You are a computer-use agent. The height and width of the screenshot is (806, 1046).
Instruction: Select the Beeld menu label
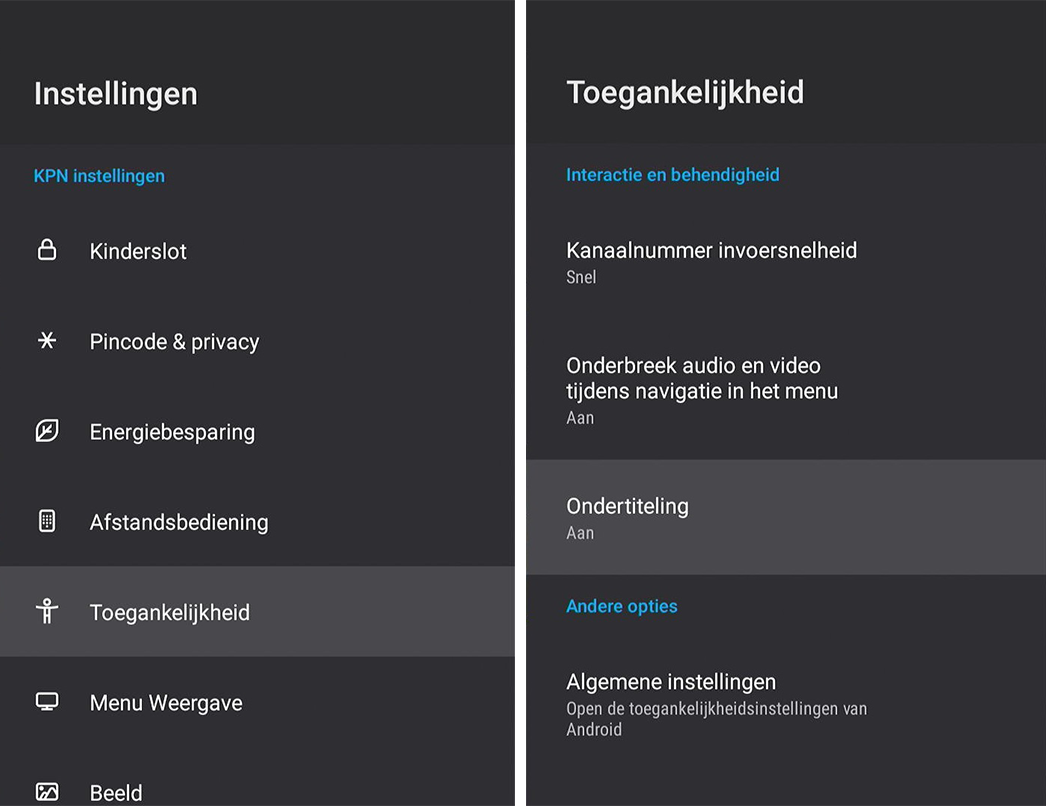coord(116,793)
